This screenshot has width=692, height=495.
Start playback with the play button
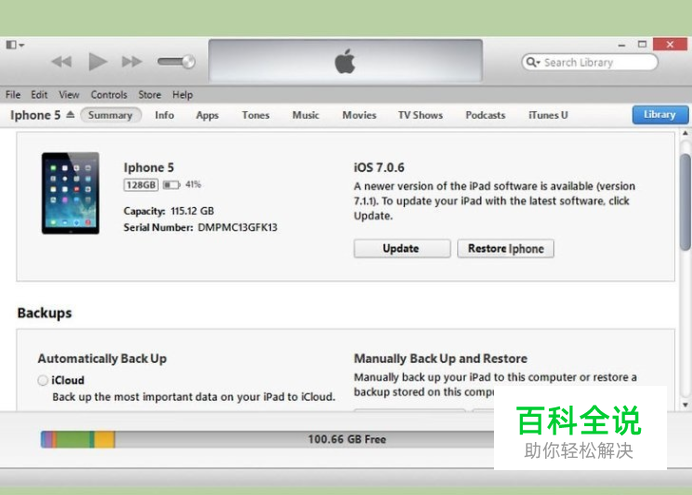click(98, 61)
